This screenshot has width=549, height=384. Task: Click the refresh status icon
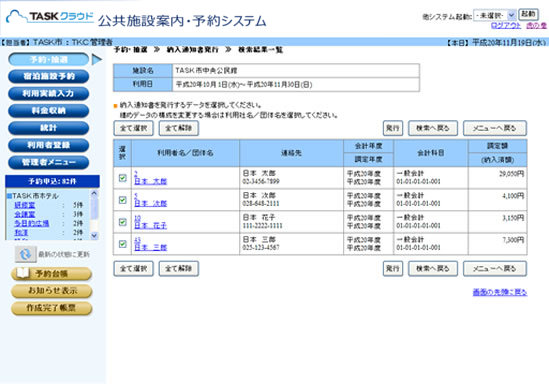pos(25,254)
